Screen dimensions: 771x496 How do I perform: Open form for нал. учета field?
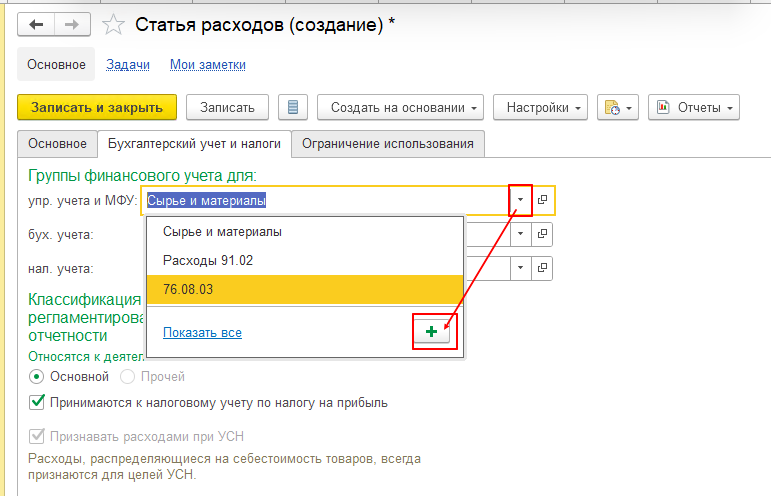543,268
